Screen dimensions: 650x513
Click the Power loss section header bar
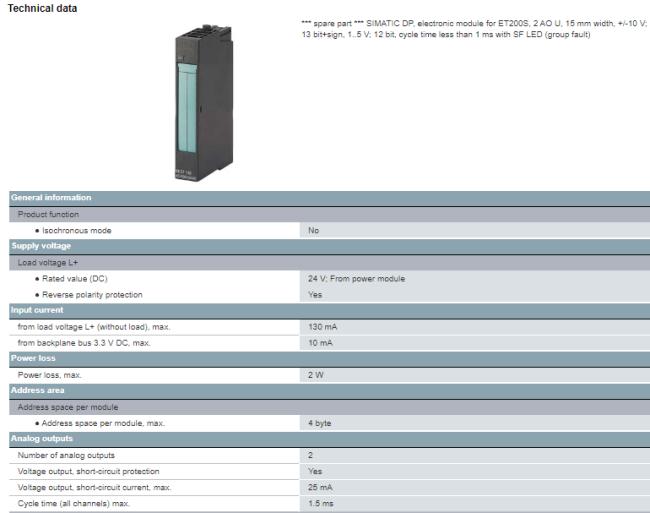coord(35,358)
